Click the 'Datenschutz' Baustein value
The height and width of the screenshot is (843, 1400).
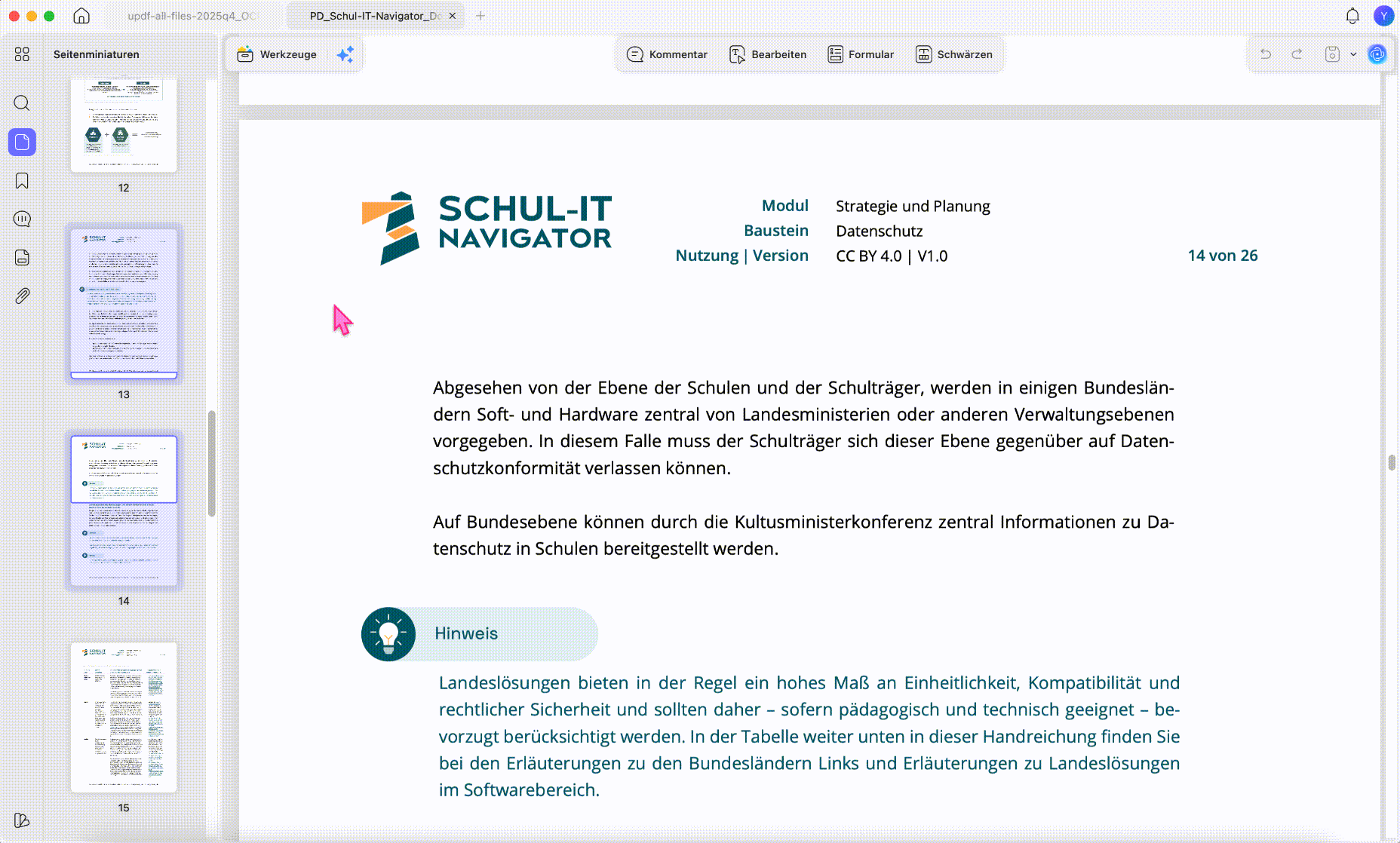click(x=879, y=231)
